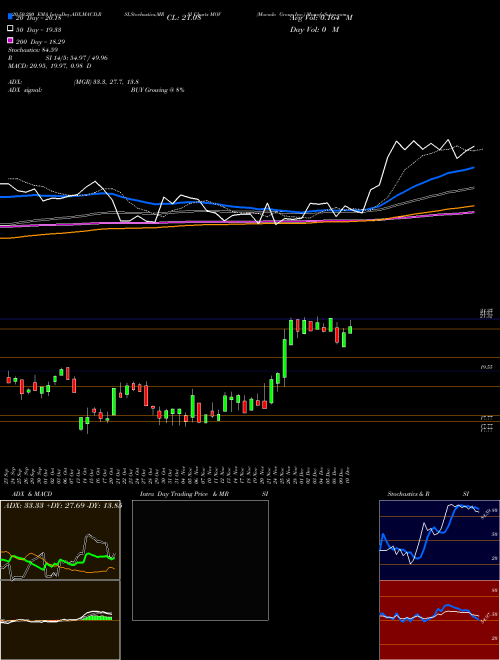Click the 'Intra Day Trading Price & MR' title
Screen dimensions: 500x660
184,494
